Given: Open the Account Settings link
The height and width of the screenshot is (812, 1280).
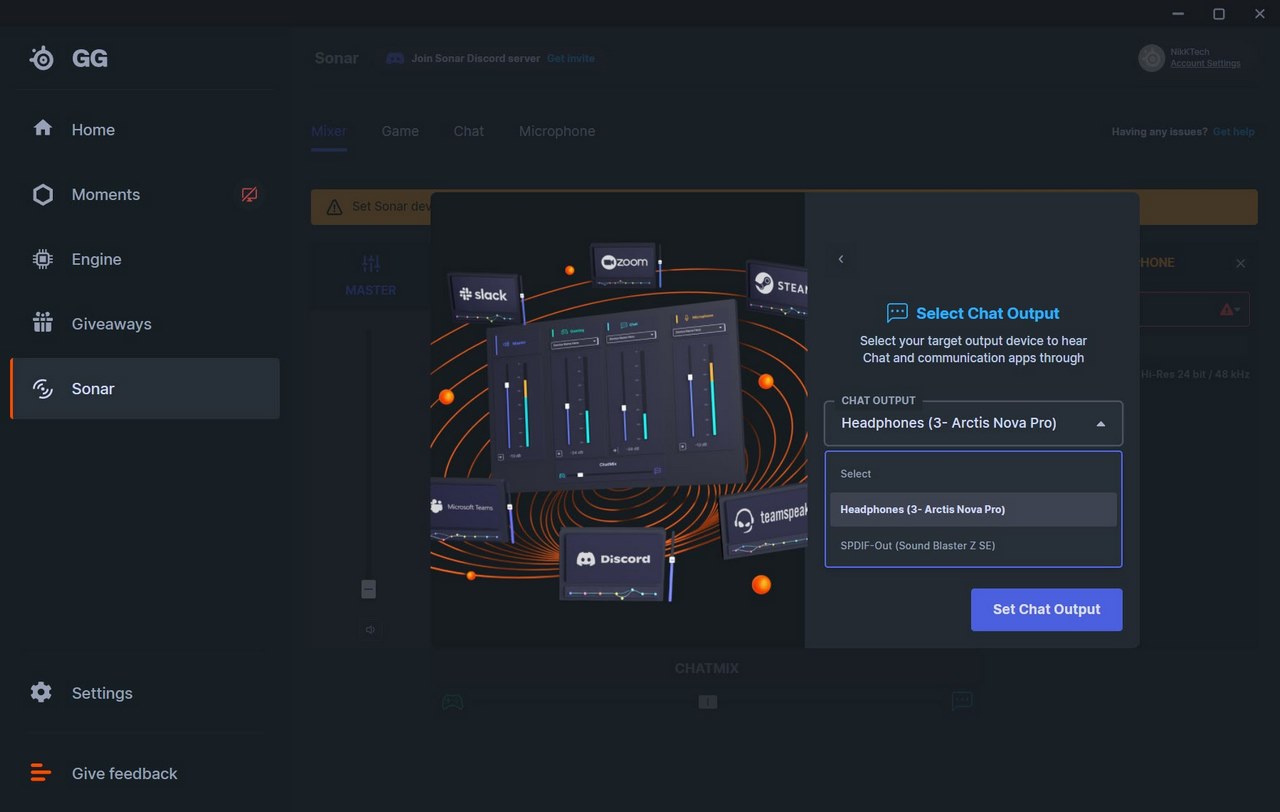Looking at the screenshot, I should [1205, 64].
